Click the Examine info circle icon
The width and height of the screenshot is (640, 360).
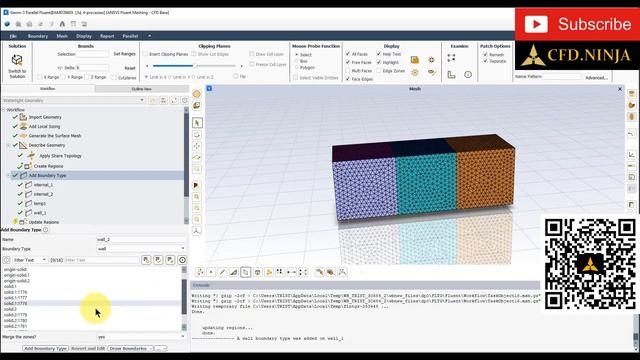[x=468, y=75]
